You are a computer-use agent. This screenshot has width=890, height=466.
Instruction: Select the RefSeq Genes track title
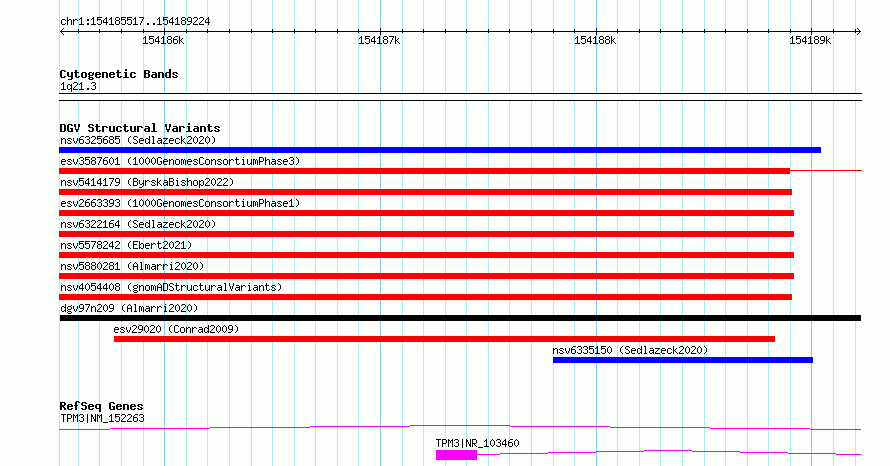click(x=101, y=406)
